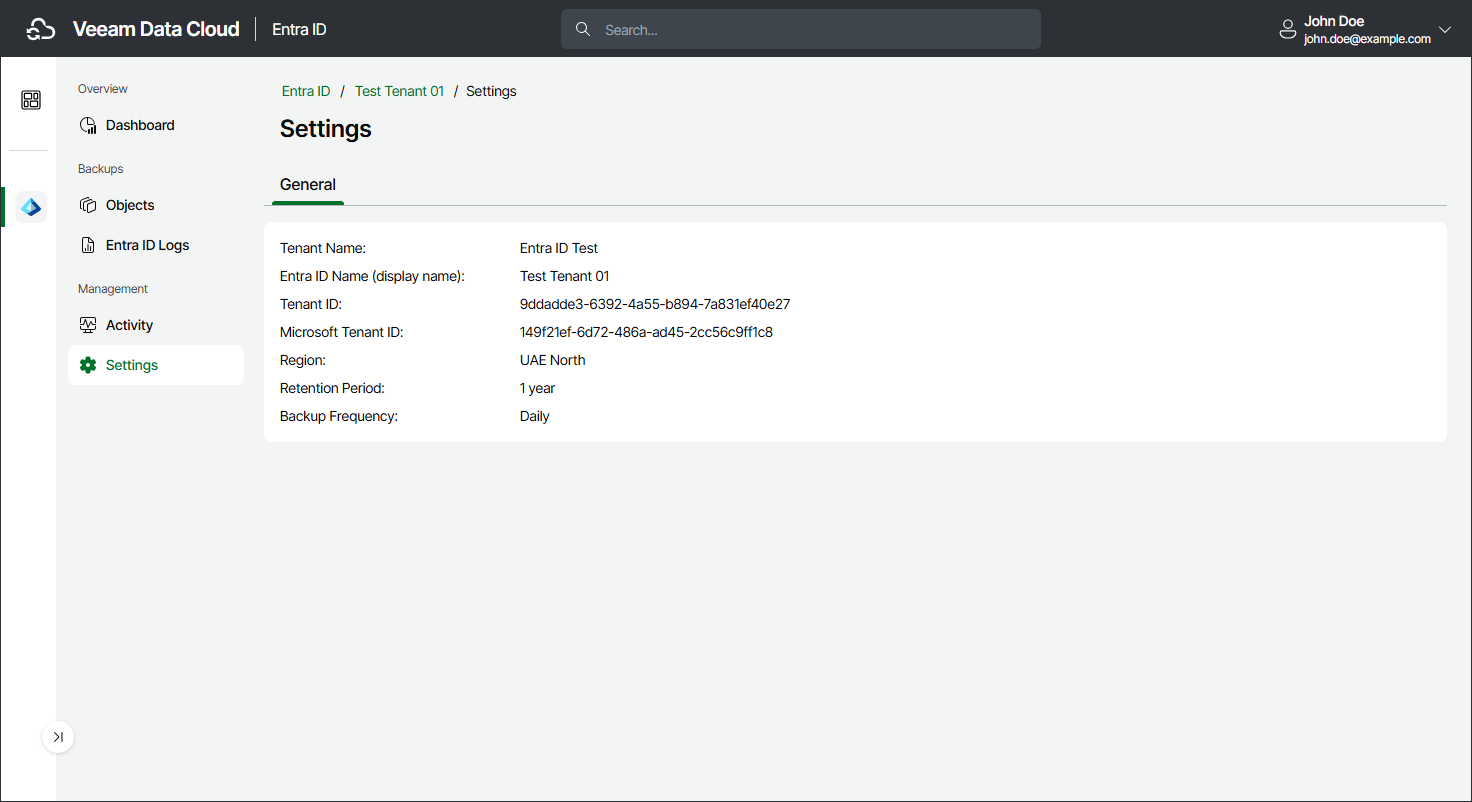The height and width of the screenshot is (802, 1472).
Task: Click the Region value UAE North
Action: [553, 360]
